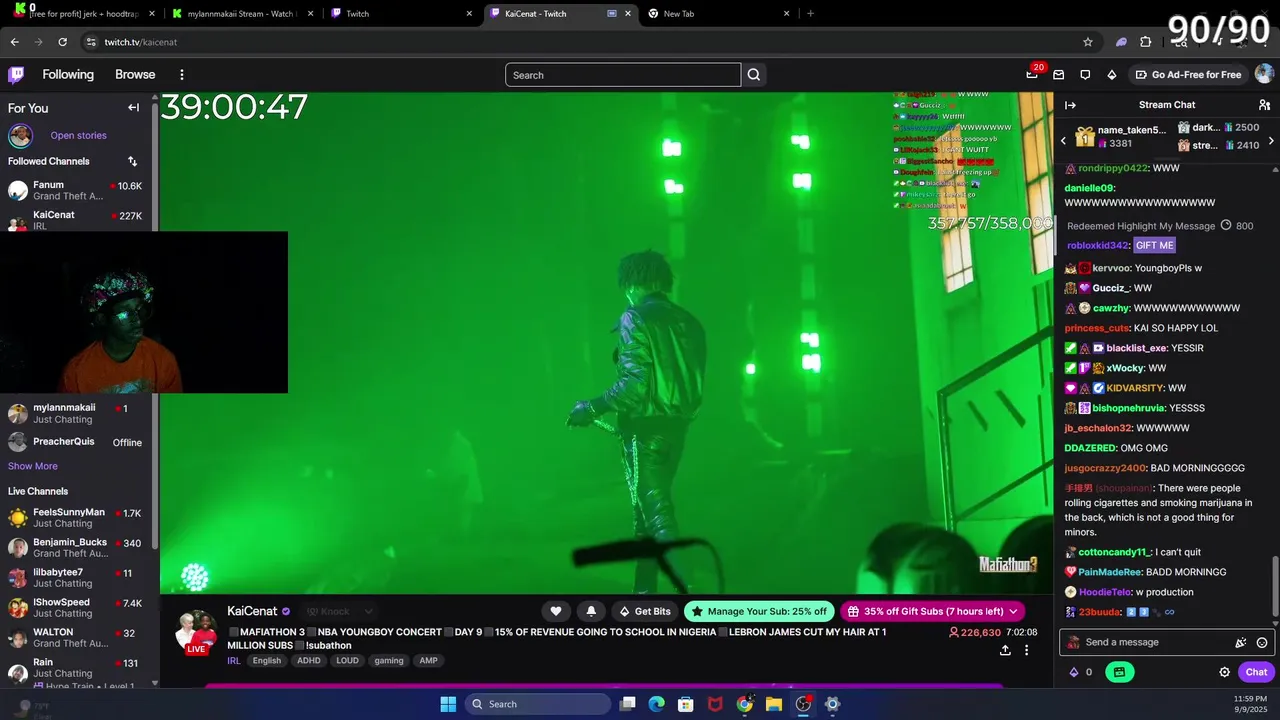Screen dimensions: 1280x720
Task: Open browser Extensions puzzle icon
Action: point(1146,42)
